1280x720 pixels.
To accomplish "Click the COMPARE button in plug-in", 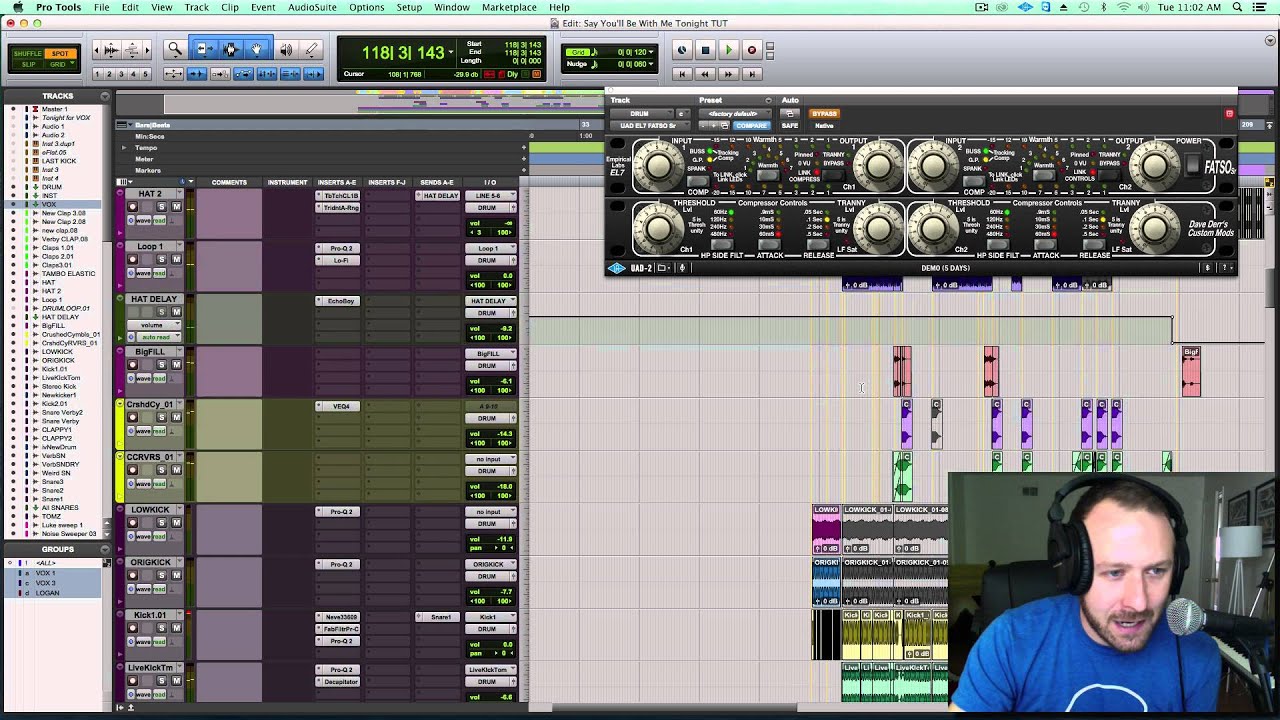I will point(751,126).
